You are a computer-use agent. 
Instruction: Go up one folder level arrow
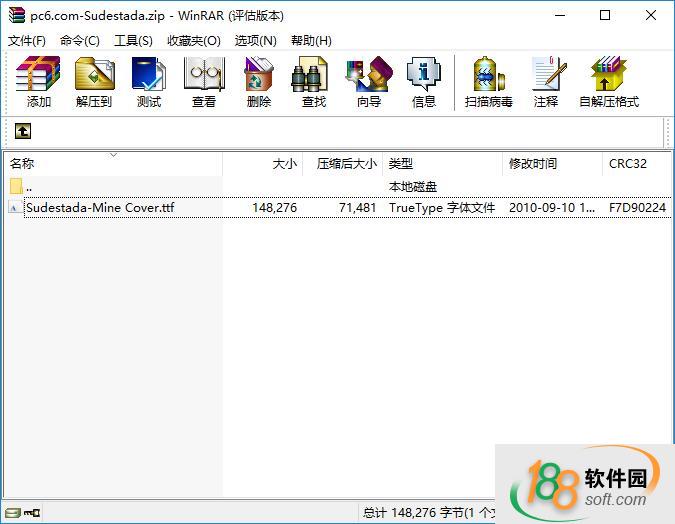(x=23, y=131)
